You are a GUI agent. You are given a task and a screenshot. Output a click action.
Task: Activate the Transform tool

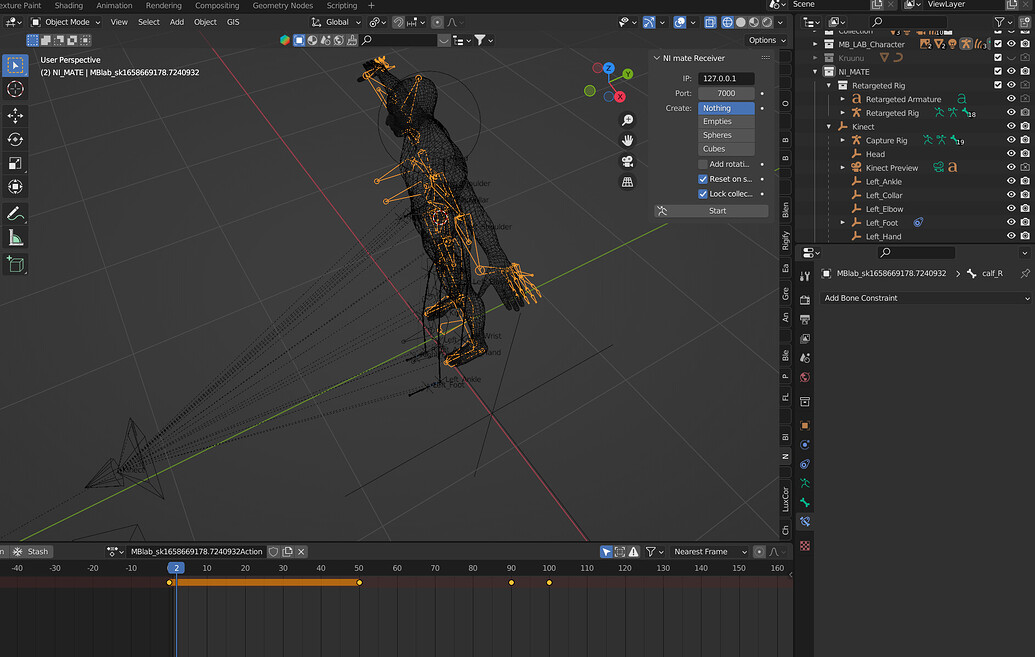[x=15, y=187]
